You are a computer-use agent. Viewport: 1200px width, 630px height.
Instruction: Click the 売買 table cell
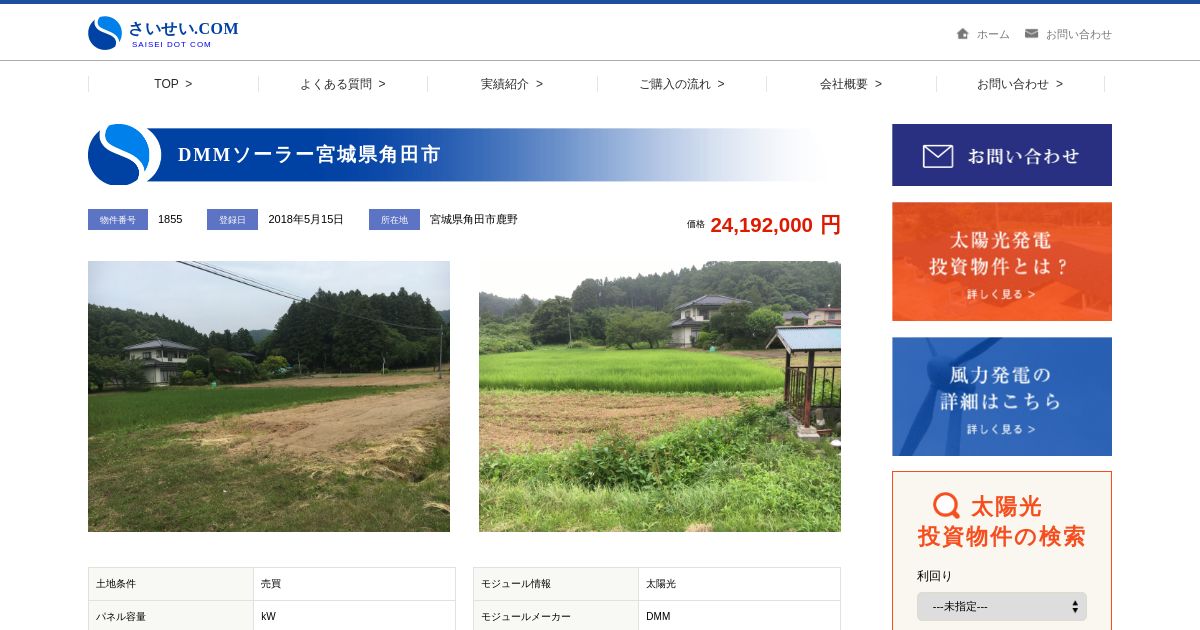[354, 584]
